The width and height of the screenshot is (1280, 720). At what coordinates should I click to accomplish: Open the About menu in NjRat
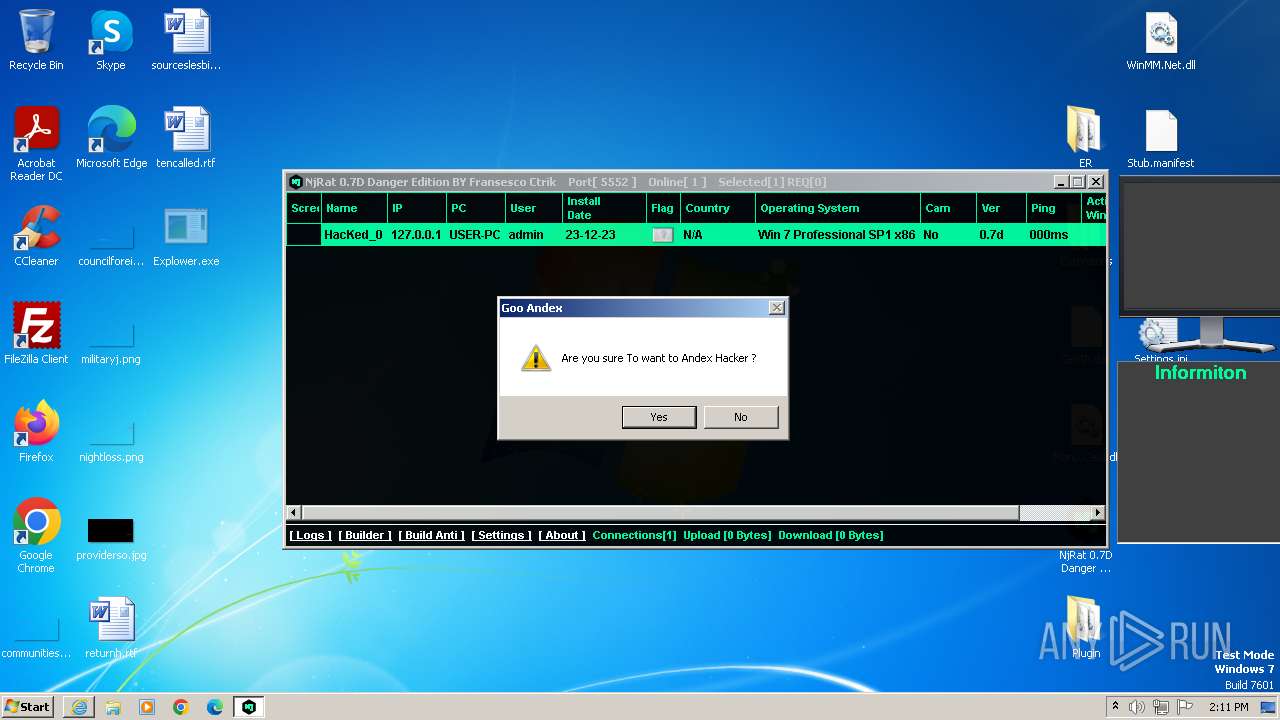tap(562, 535)
